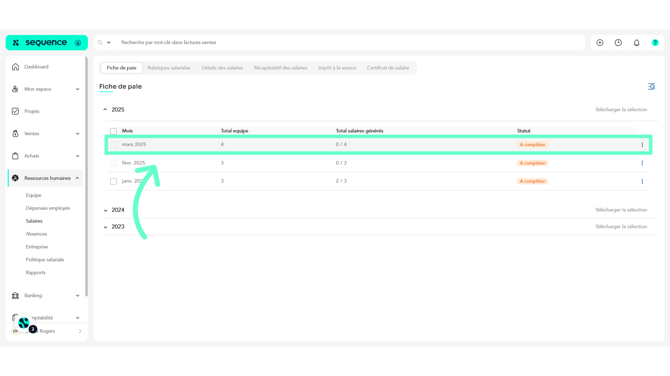
Task: Click the Achats bag icon
Action: click(x=15, y=156)
